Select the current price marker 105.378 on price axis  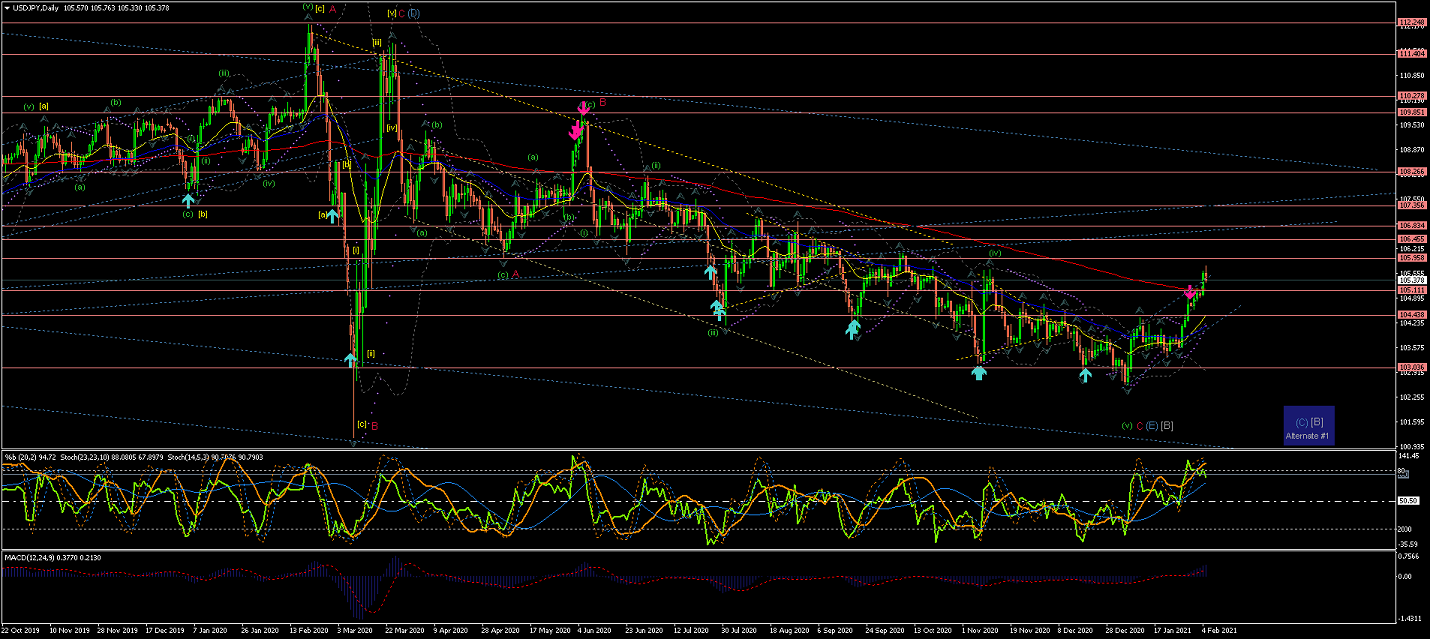point(1411,280)
